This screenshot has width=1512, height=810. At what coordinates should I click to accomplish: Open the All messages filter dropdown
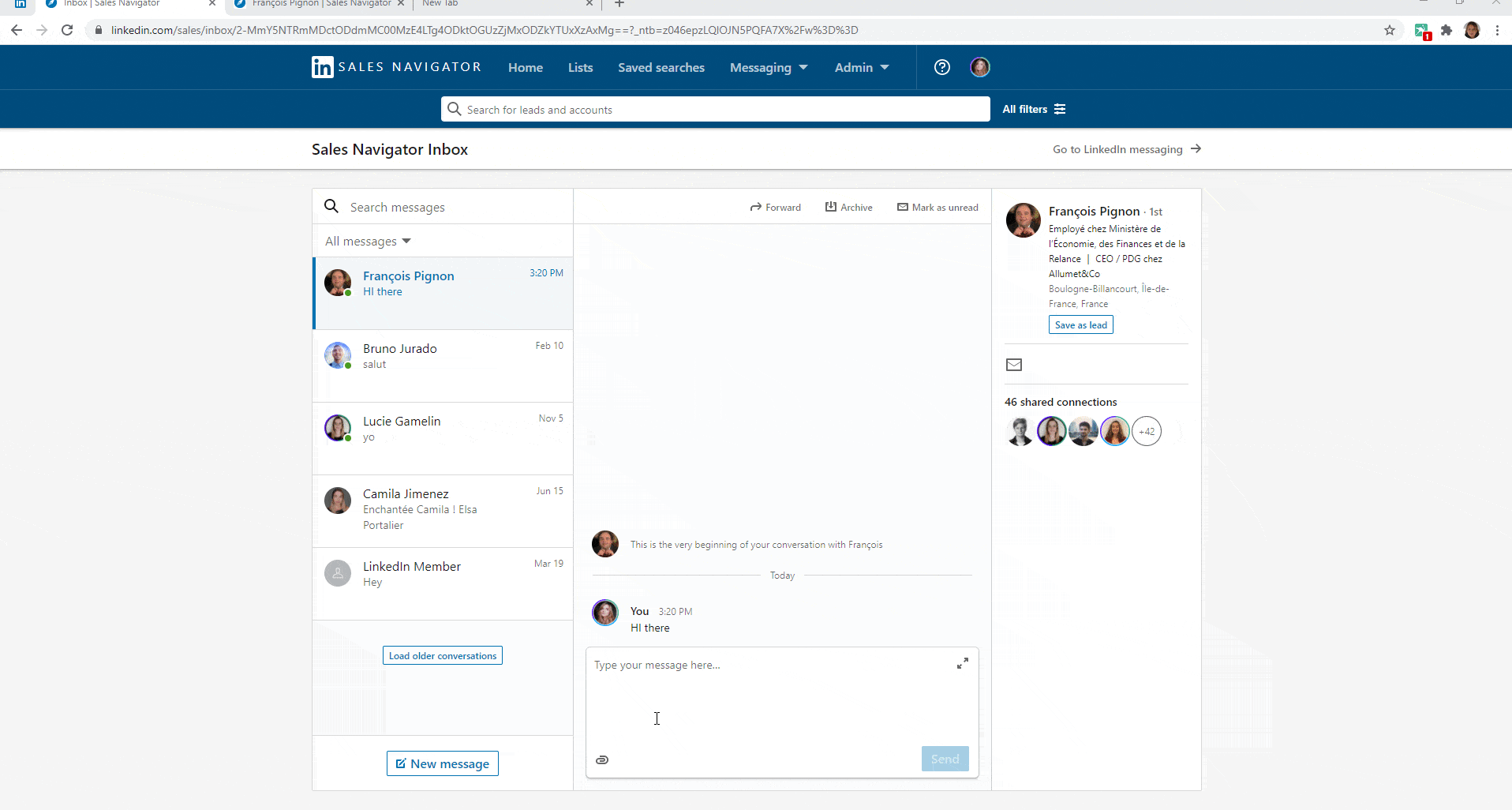[x=368, y=241]
